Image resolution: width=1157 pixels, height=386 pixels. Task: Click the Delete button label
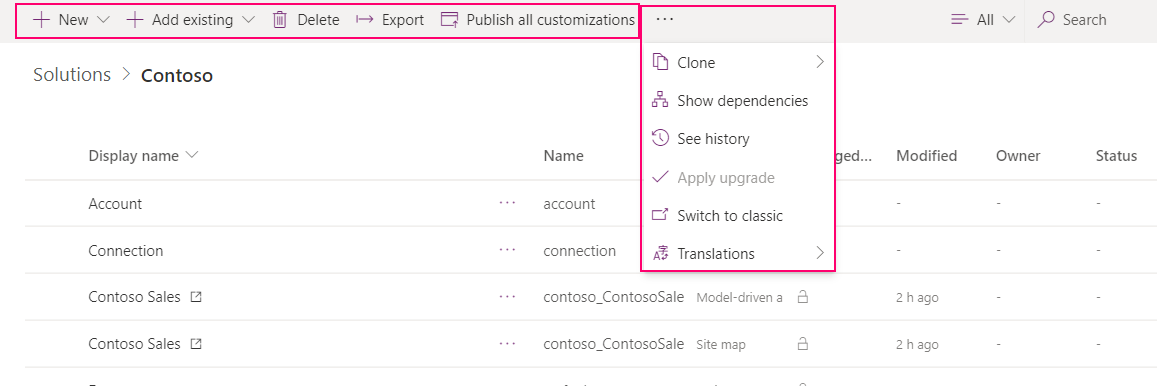[x=318, y=20]
